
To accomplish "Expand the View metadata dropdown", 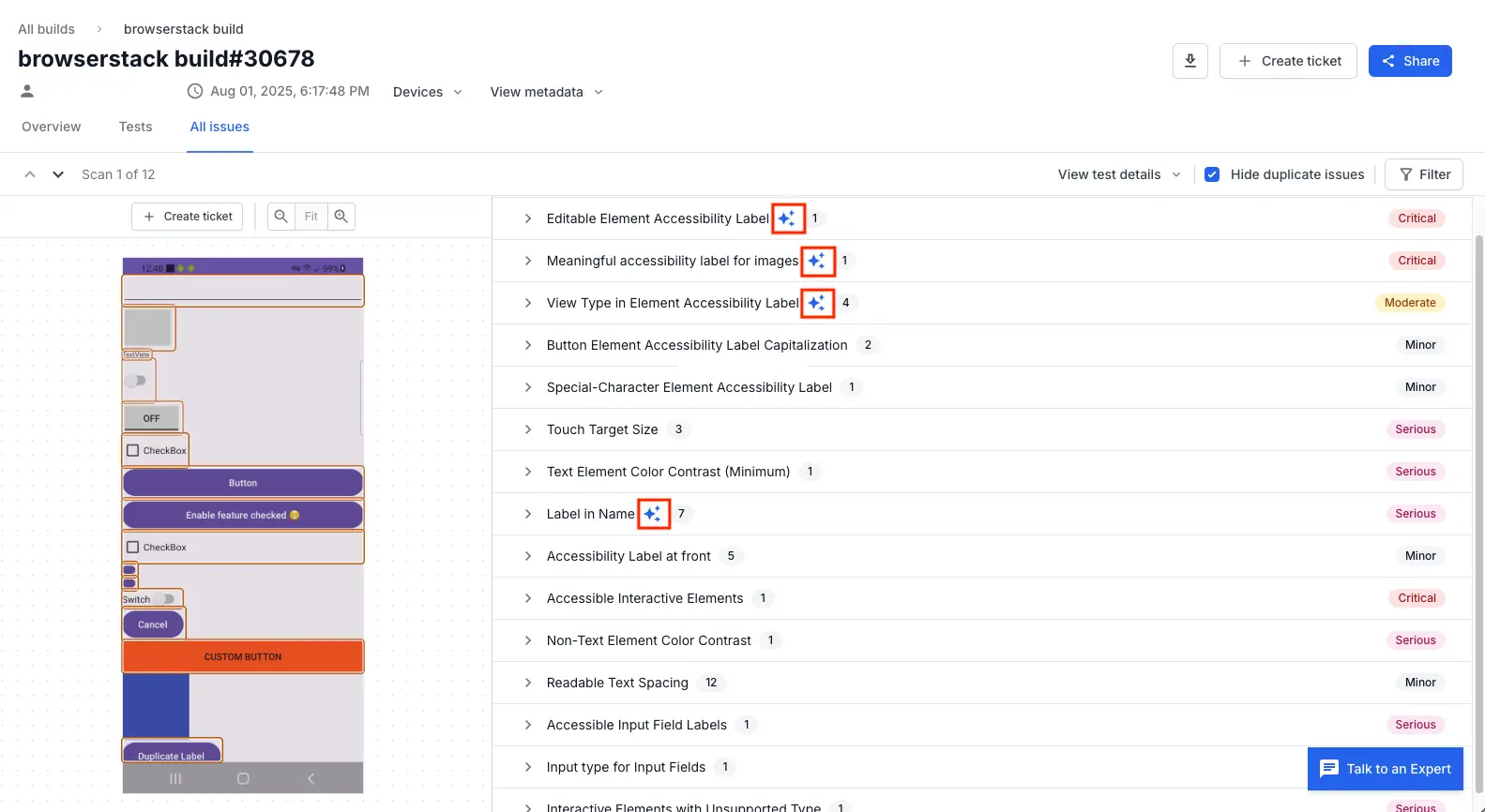I will [546, 92].
